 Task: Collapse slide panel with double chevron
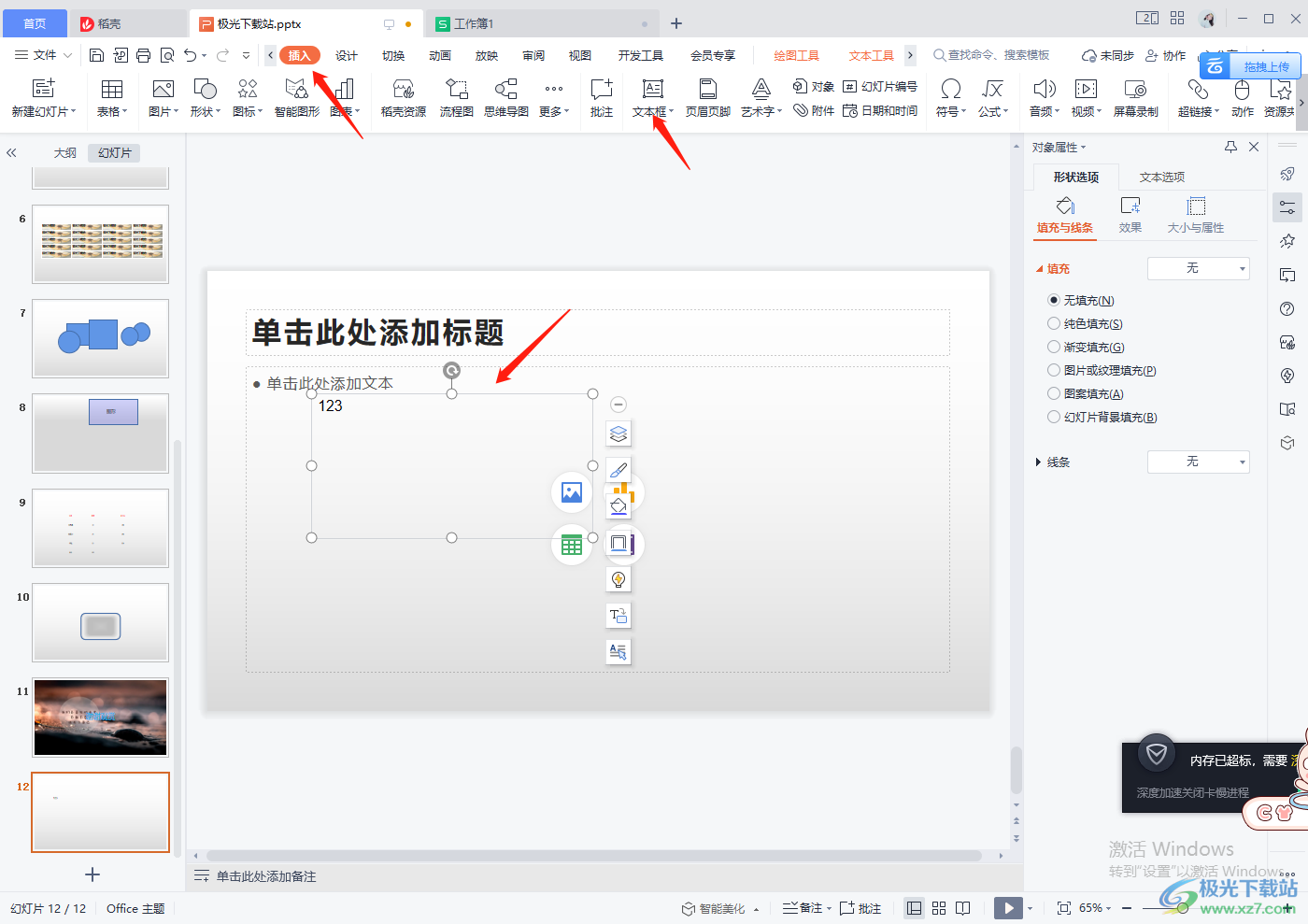[11, 152]
